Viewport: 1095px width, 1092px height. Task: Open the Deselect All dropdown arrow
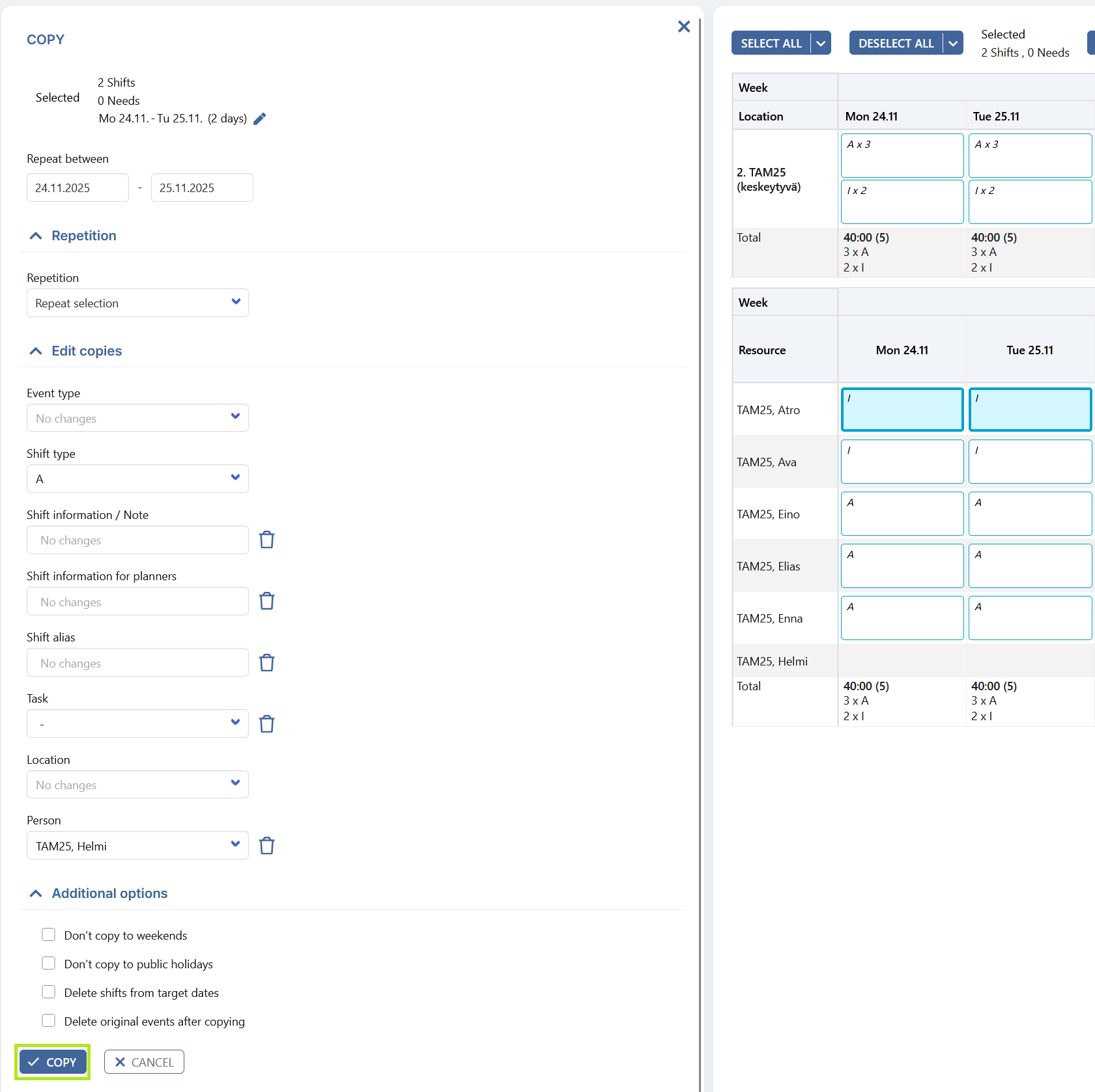(x=953, y=43)
